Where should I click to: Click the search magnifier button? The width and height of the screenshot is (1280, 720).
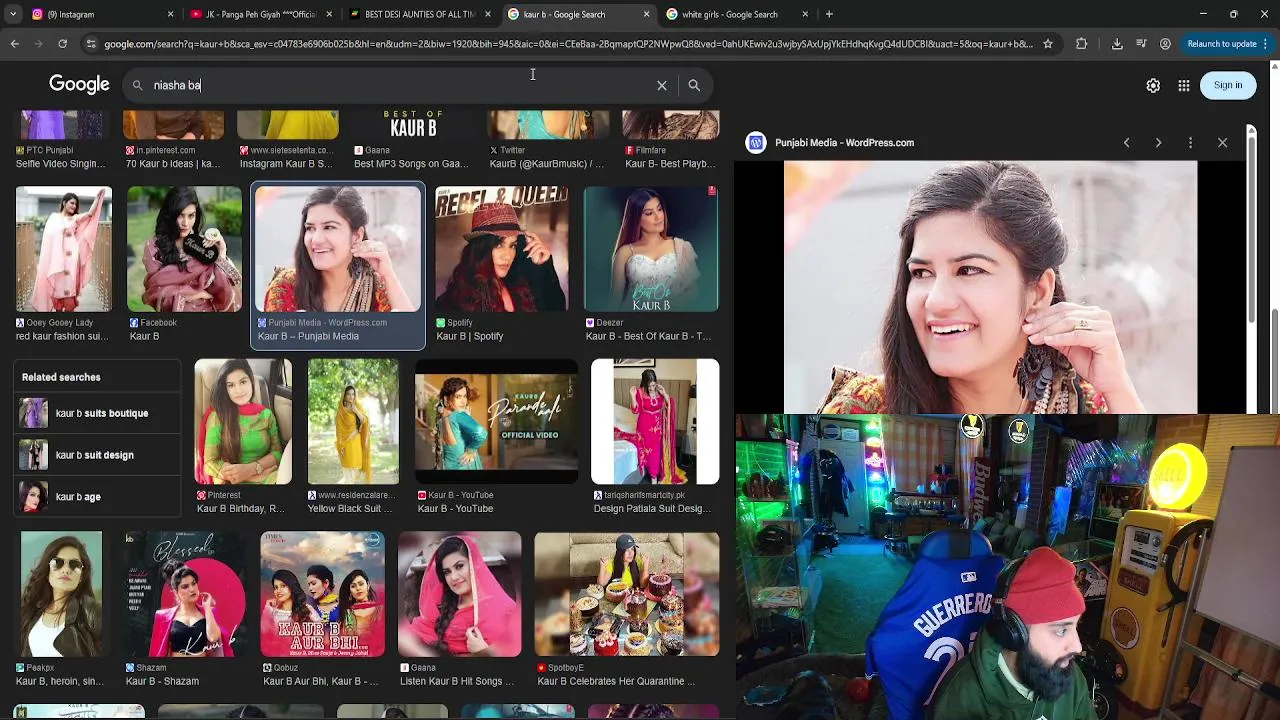[x=694, y=85]
